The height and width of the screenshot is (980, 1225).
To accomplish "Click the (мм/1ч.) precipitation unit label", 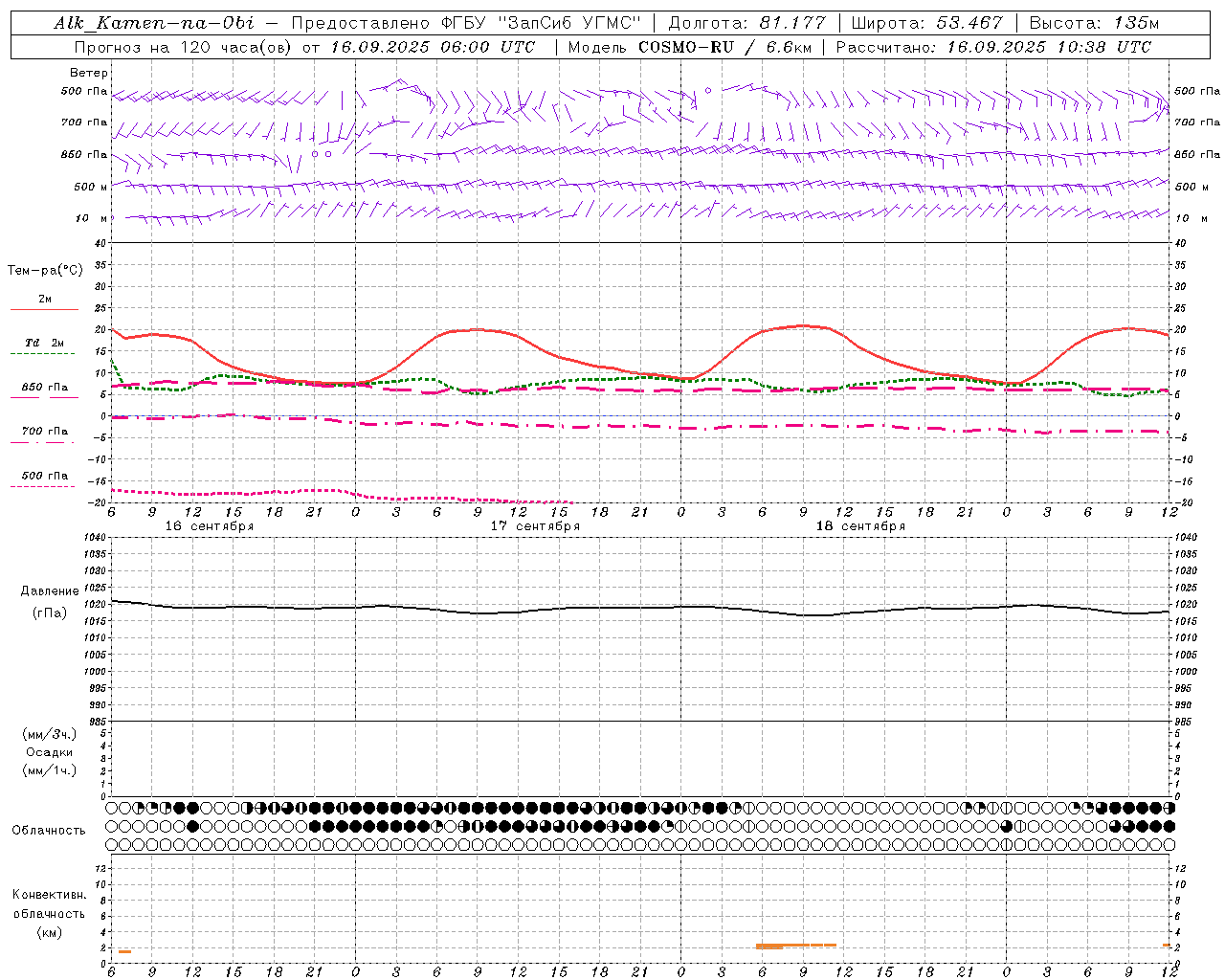I will [x=50, y=770].
